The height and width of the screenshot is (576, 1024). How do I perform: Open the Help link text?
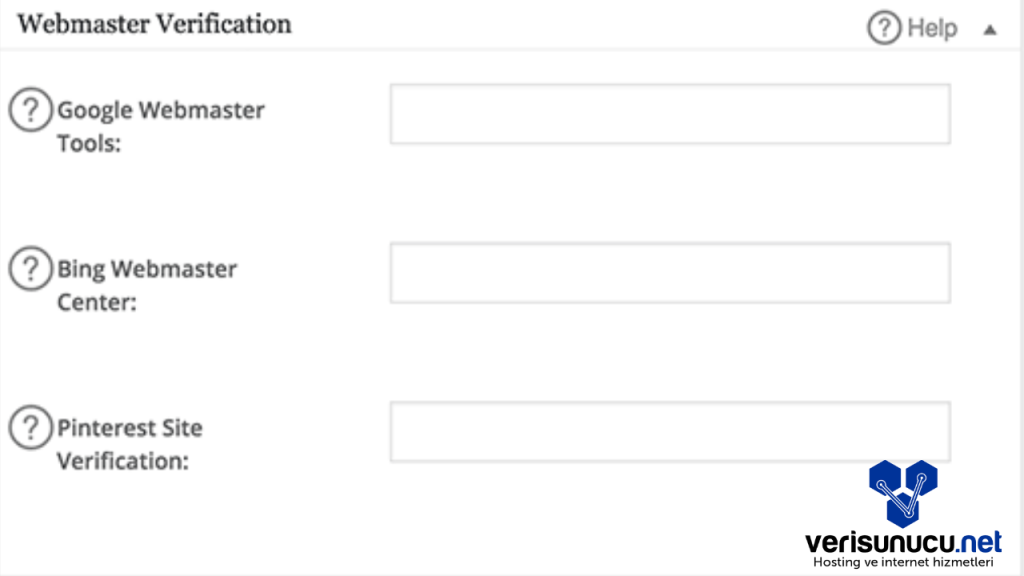click(932, 28)
